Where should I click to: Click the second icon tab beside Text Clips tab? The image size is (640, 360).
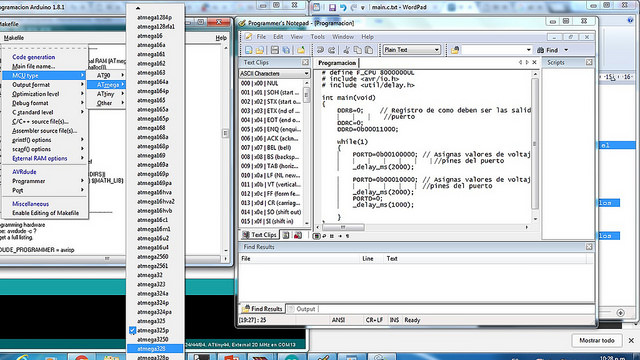click(x=286, y=235)
